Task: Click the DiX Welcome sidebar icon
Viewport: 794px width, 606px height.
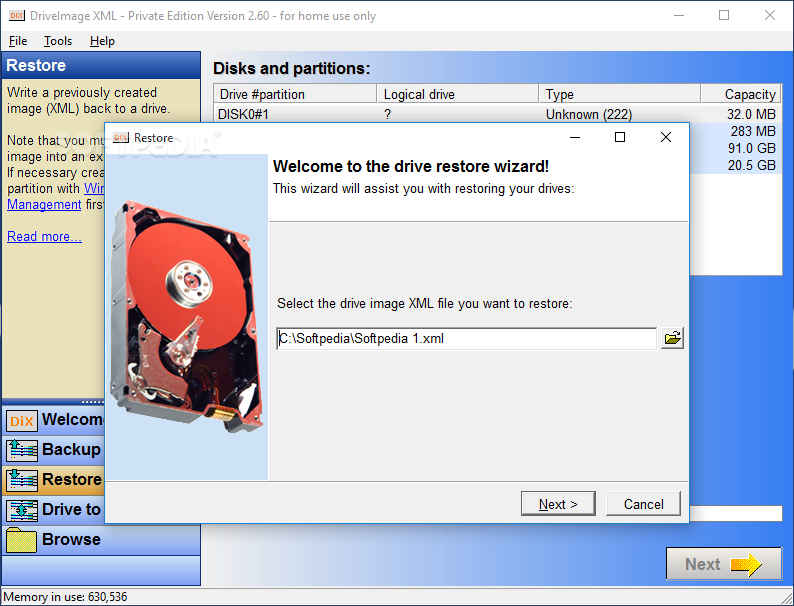Action: coord(22,420)
